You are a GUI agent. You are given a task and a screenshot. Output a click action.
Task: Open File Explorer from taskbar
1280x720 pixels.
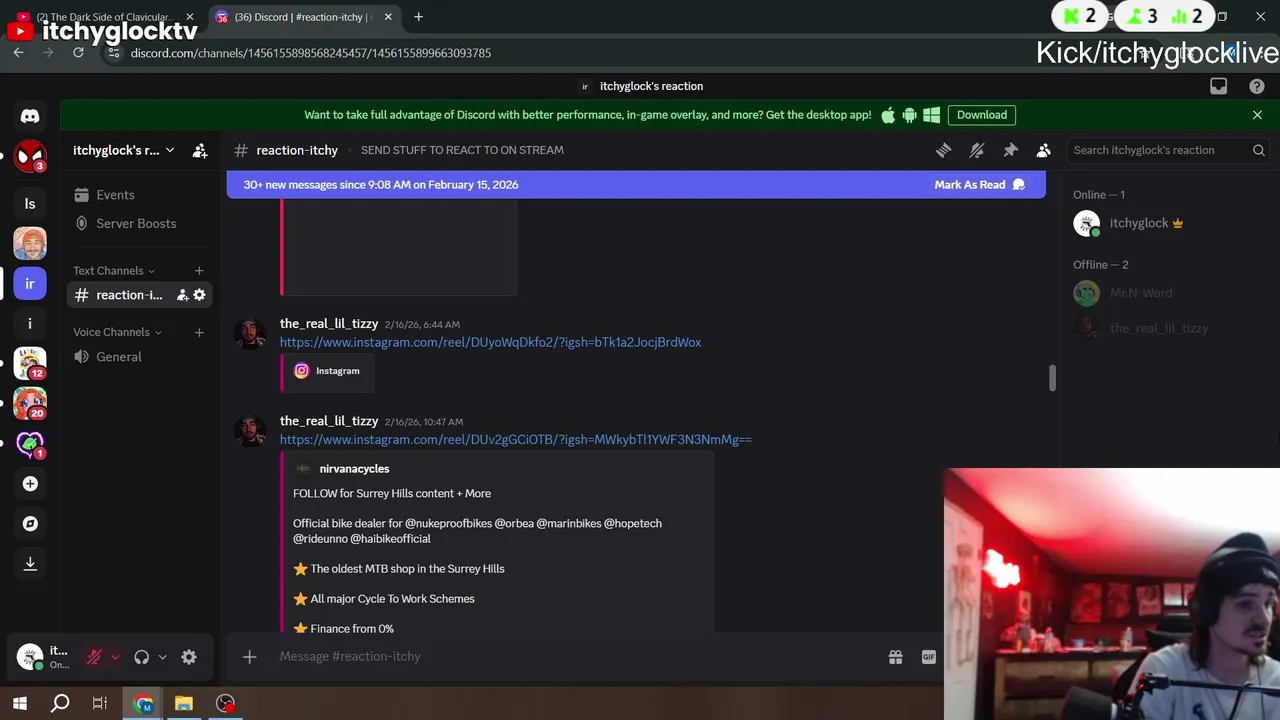(184, 704)
